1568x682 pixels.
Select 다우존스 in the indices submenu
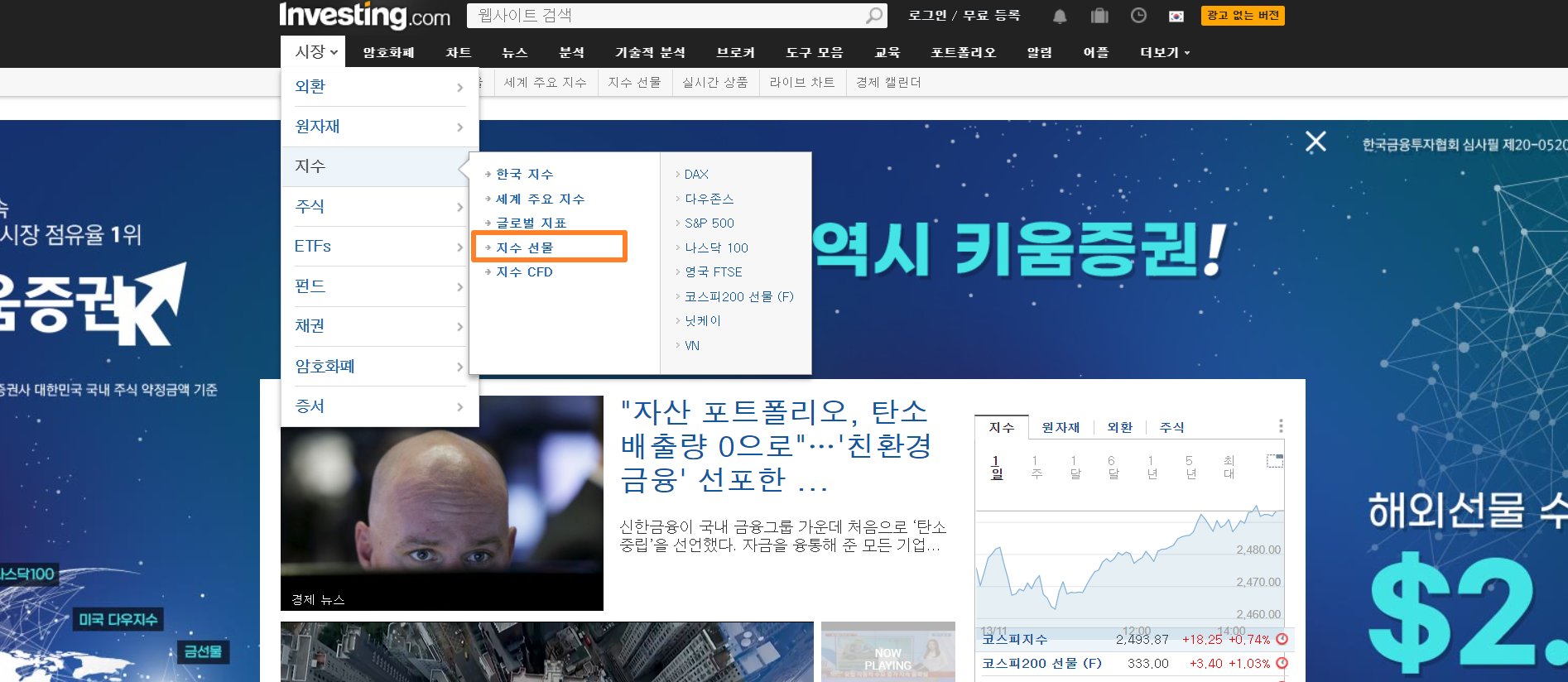(709, 199)
